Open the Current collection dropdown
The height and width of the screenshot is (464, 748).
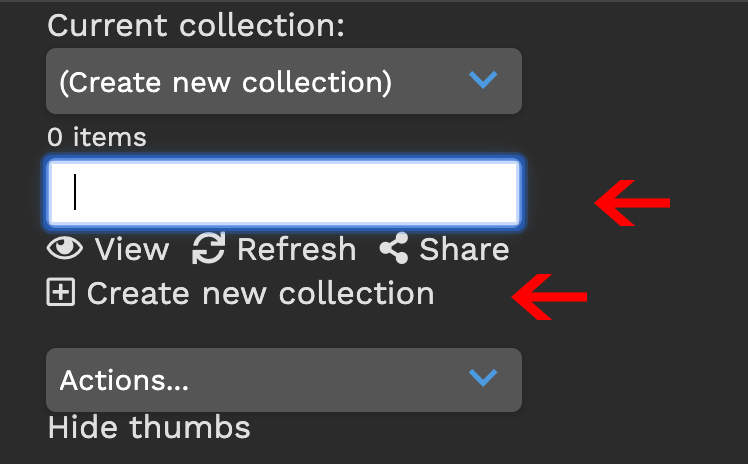[x=284, y=81]
